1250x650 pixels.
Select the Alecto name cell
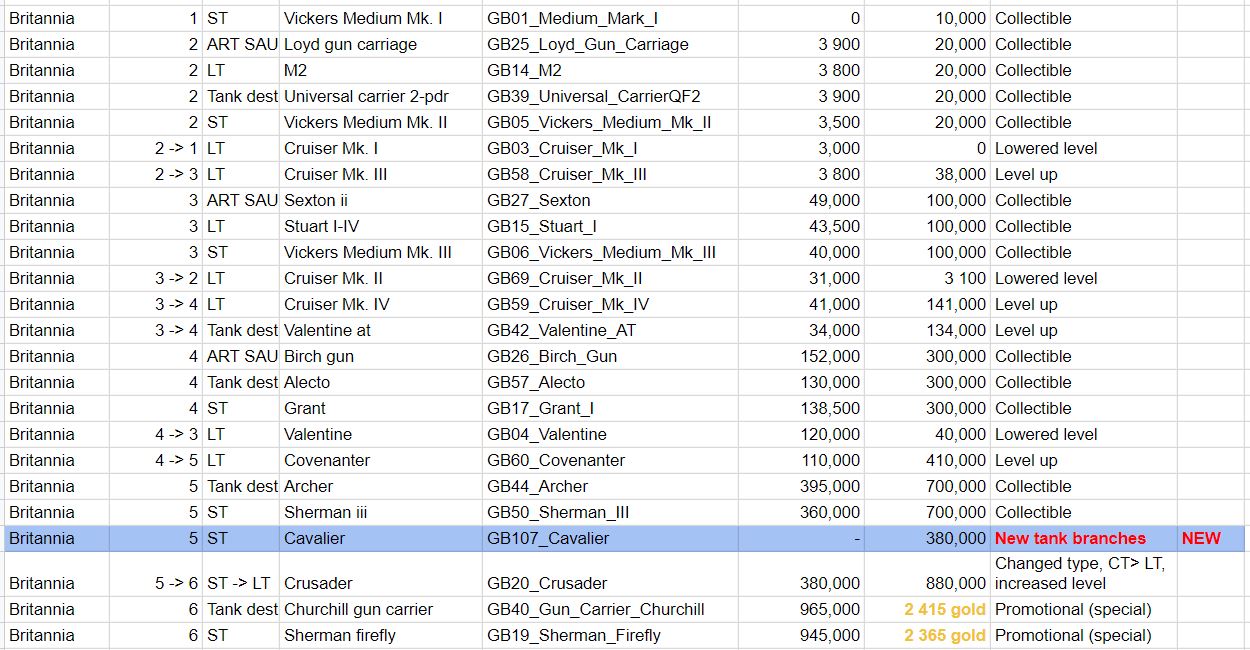click(380, 382)
